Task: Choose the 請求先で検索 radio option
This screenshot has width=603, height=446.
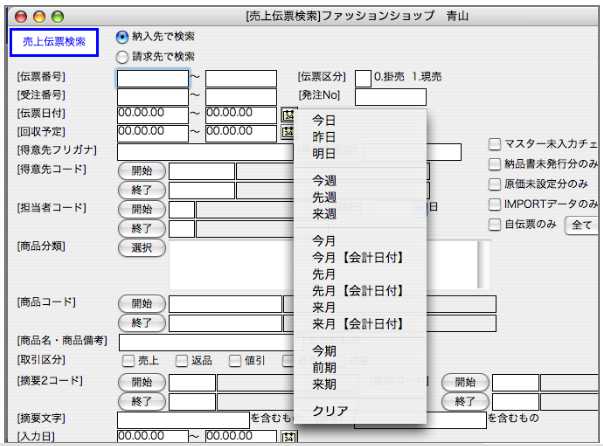Action: (x=123, y=56)
